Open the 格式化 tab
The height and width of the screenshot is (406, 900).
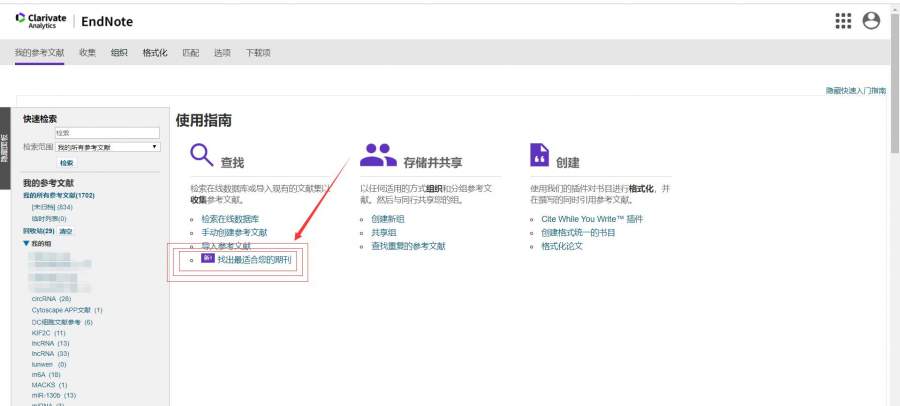coord(155,52)
